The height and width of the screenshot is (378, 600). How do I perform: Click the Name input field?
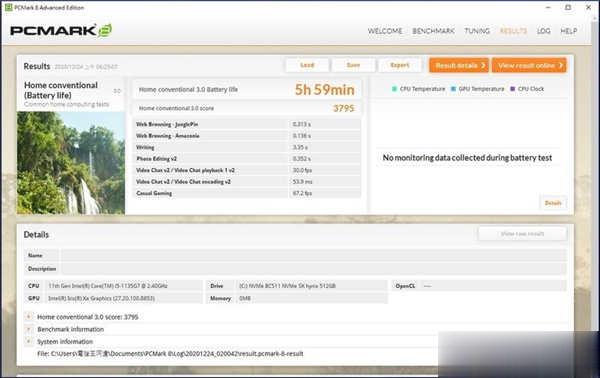(x=313, y=255)
